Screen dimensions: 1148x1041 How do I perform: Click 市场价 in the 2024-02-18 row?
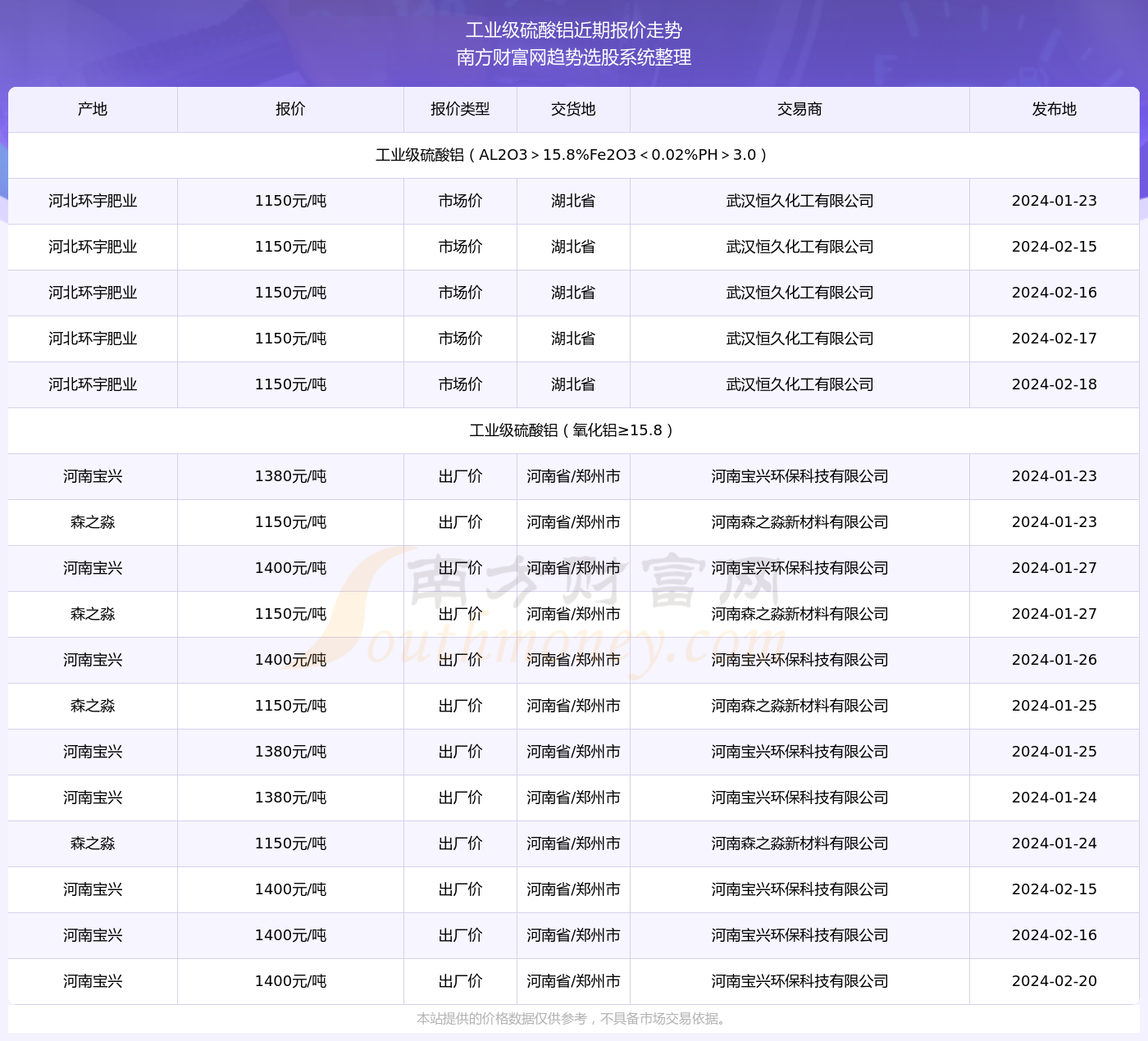click(x=460, y=384)
